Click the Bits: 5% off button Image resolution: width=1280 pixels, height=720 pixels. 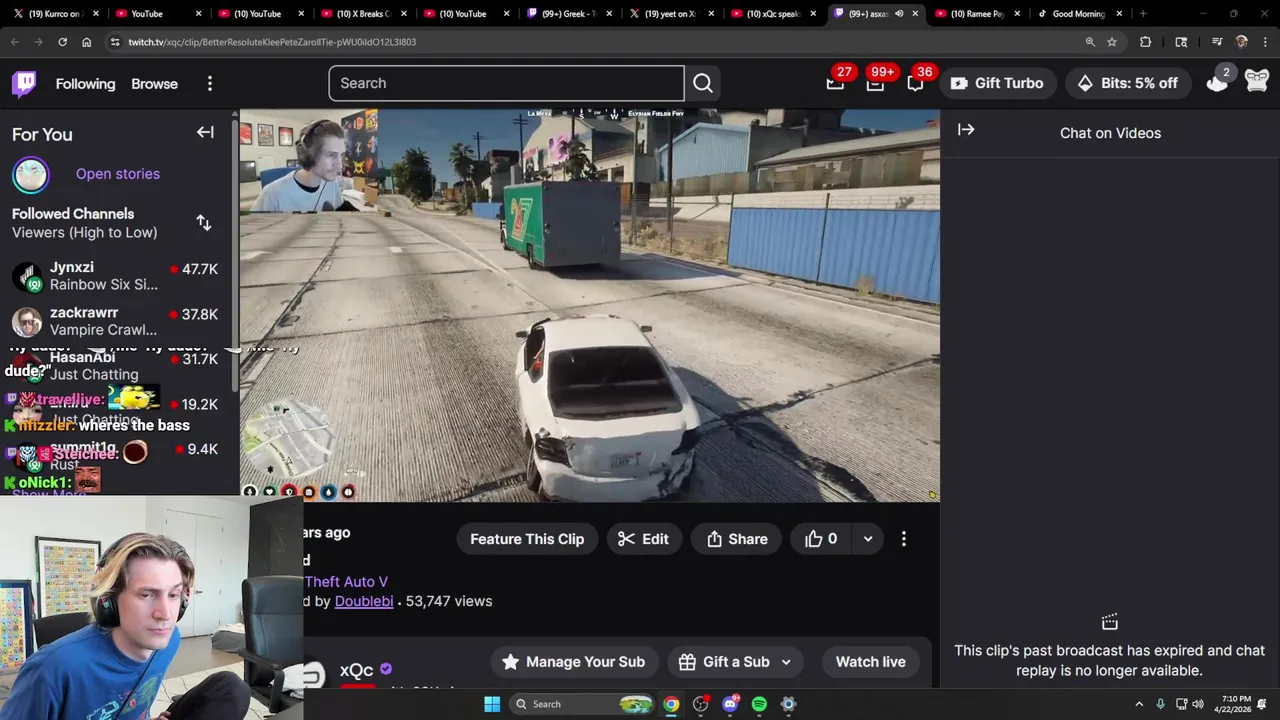coord(1127,83)
